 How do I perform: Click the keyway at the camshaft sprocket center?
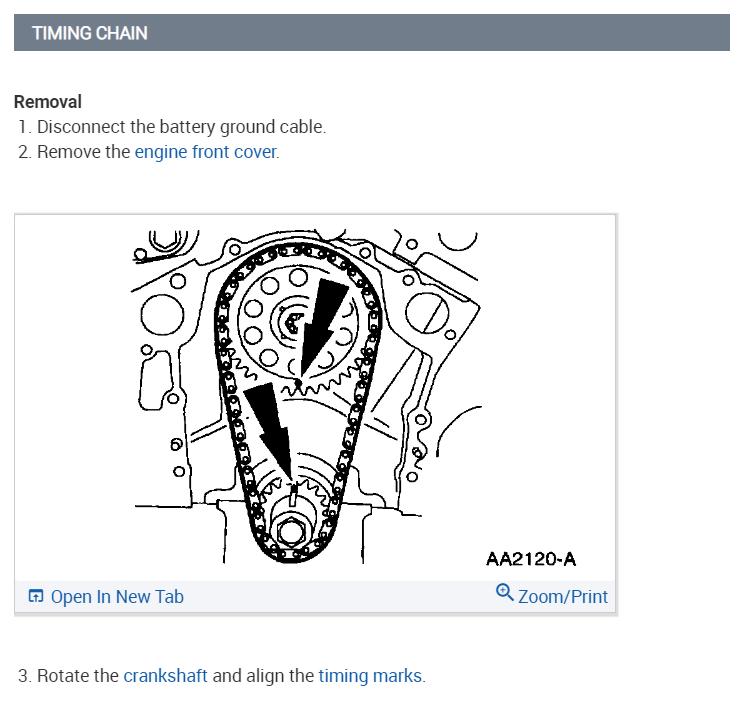point(293,321)
